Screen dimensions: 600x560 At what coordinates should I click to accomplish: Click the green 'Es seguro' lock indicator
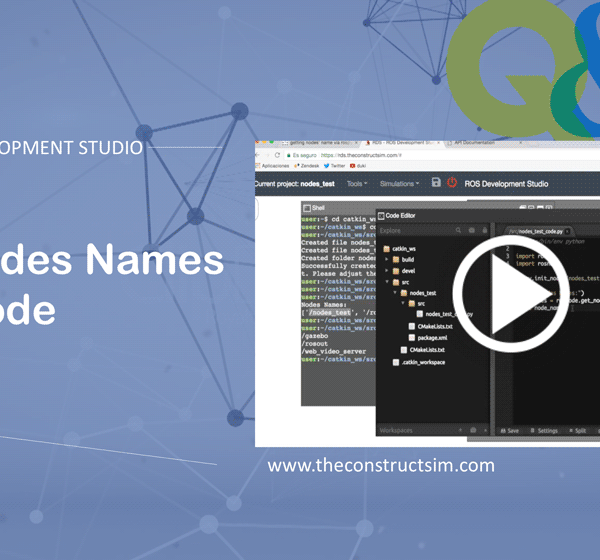[302, 155]
